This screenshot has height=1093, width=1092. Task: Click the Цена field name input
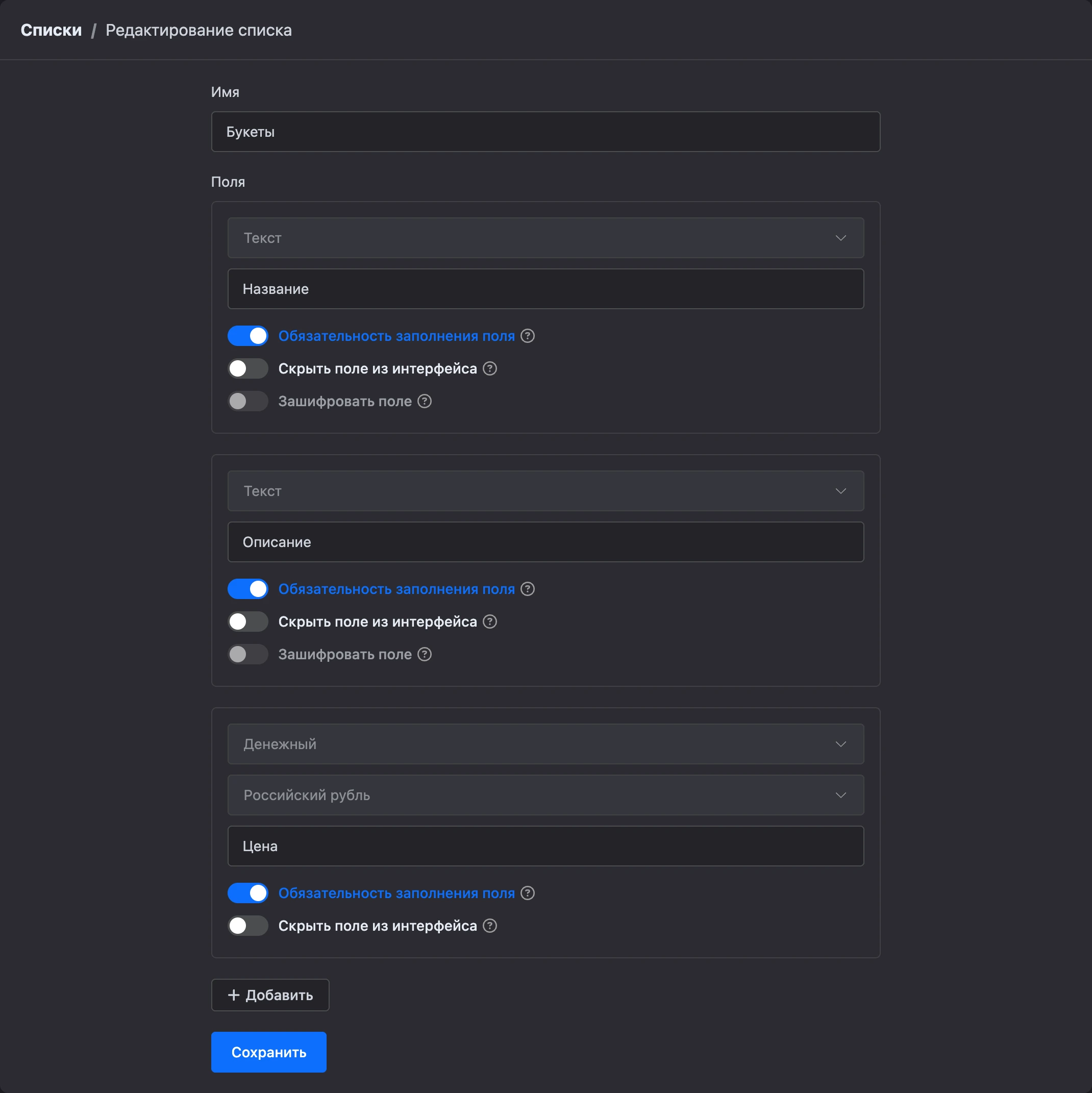click(545, 847)
